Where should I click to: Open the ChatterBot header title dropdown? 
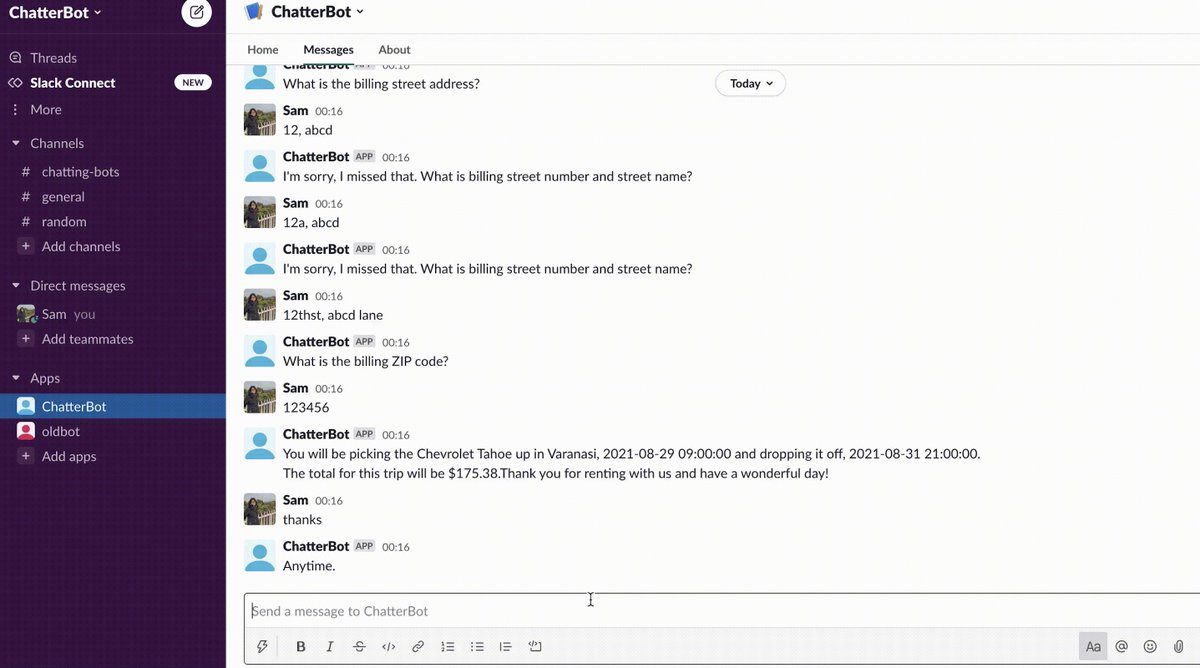click(319, 12)
